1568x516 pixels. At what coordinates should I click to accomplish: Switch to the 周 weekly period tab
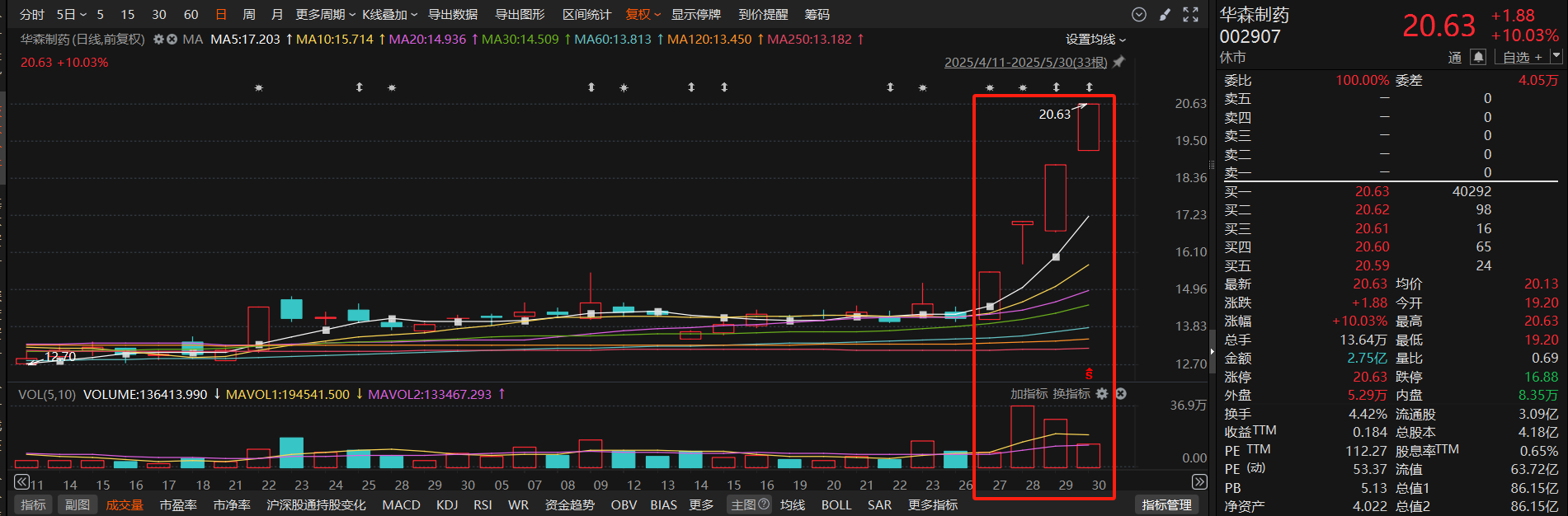[249, 15]
